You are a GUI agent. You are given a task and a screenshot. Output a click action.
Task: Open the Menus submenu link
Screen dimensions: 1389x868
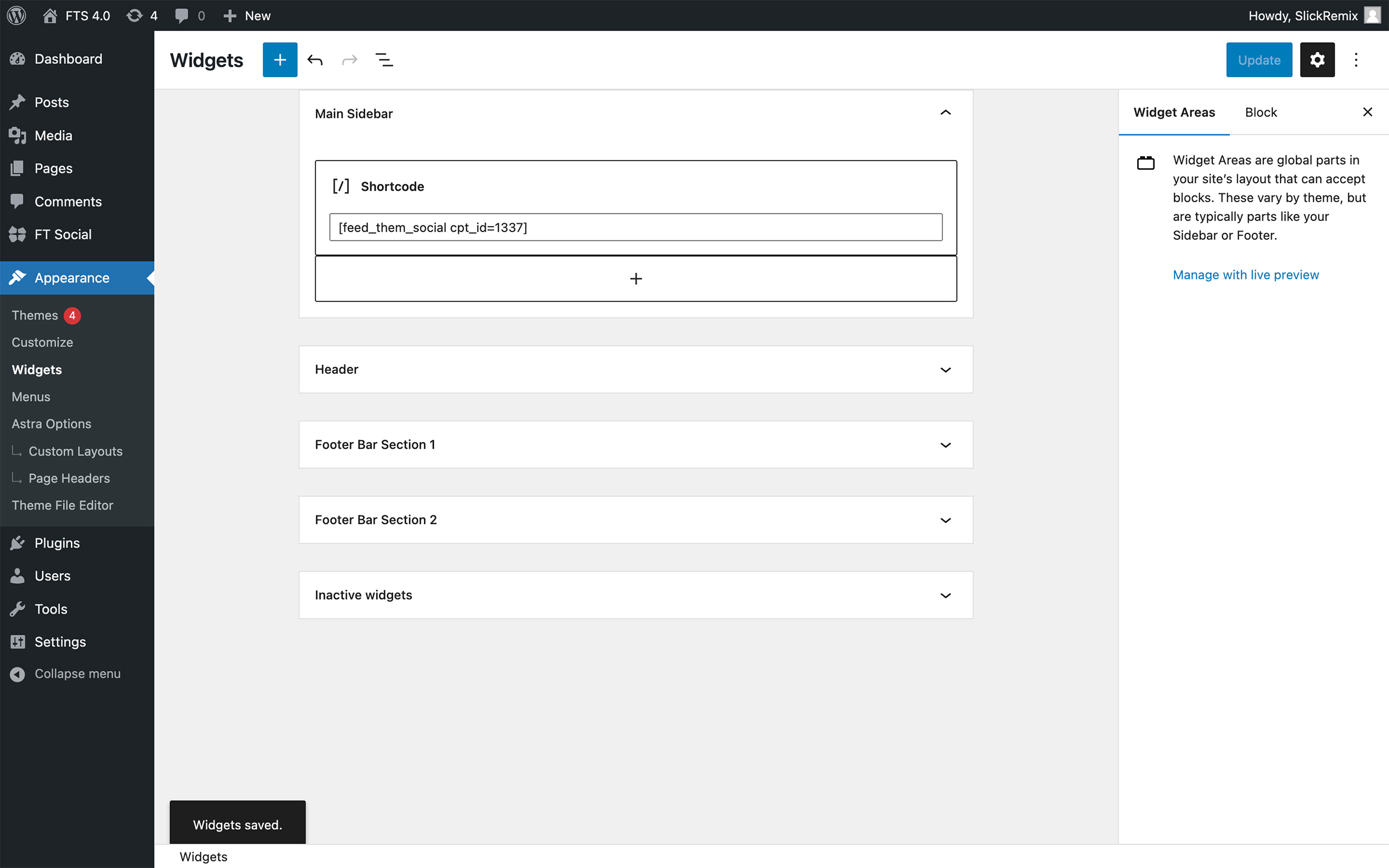[31, 397]
